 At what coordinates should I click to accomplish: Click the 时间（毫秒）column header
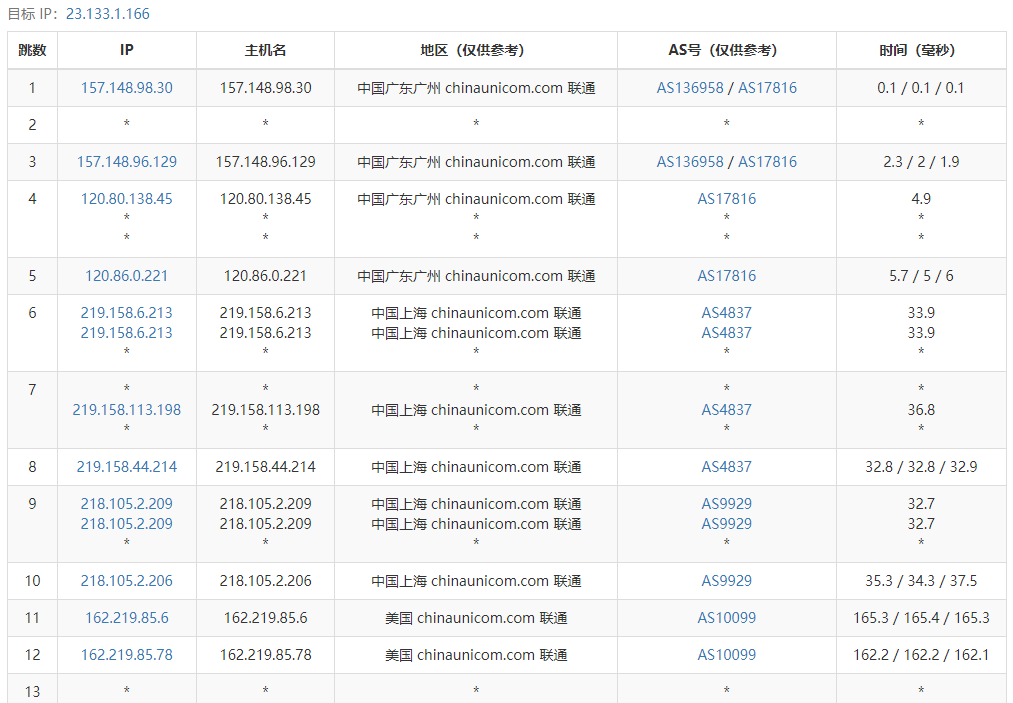tap(921, 50)
